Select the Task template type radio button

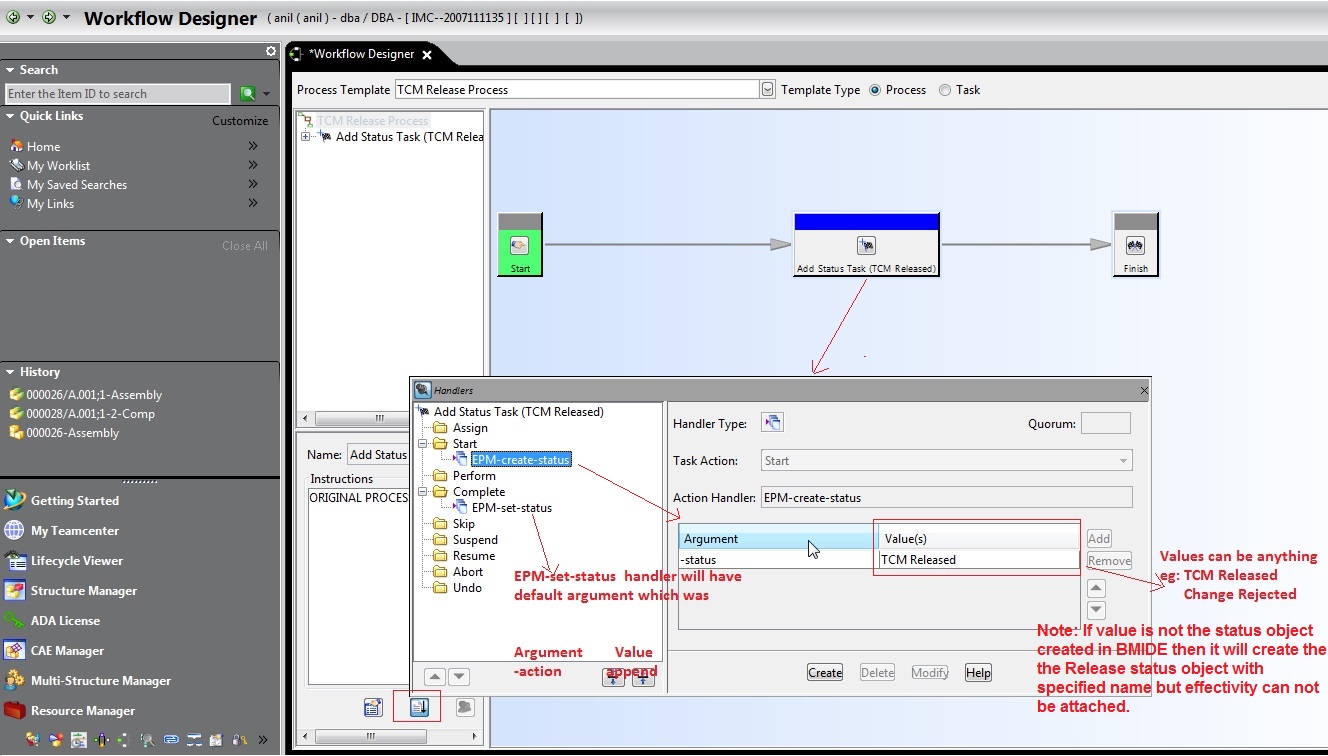coord(945,89)
